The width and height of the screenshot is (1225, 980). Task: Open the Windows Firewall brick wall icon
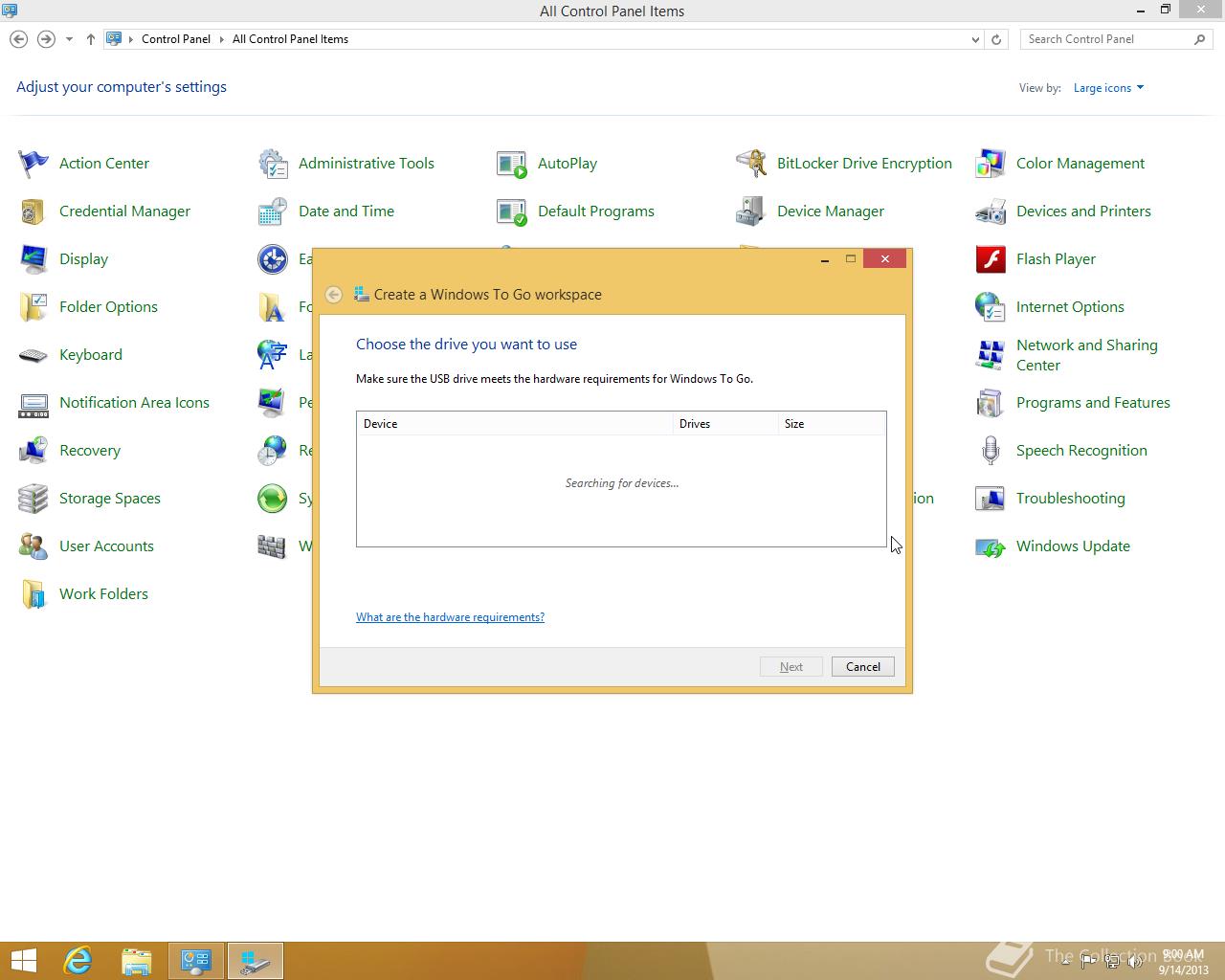(x=273, y=546)
